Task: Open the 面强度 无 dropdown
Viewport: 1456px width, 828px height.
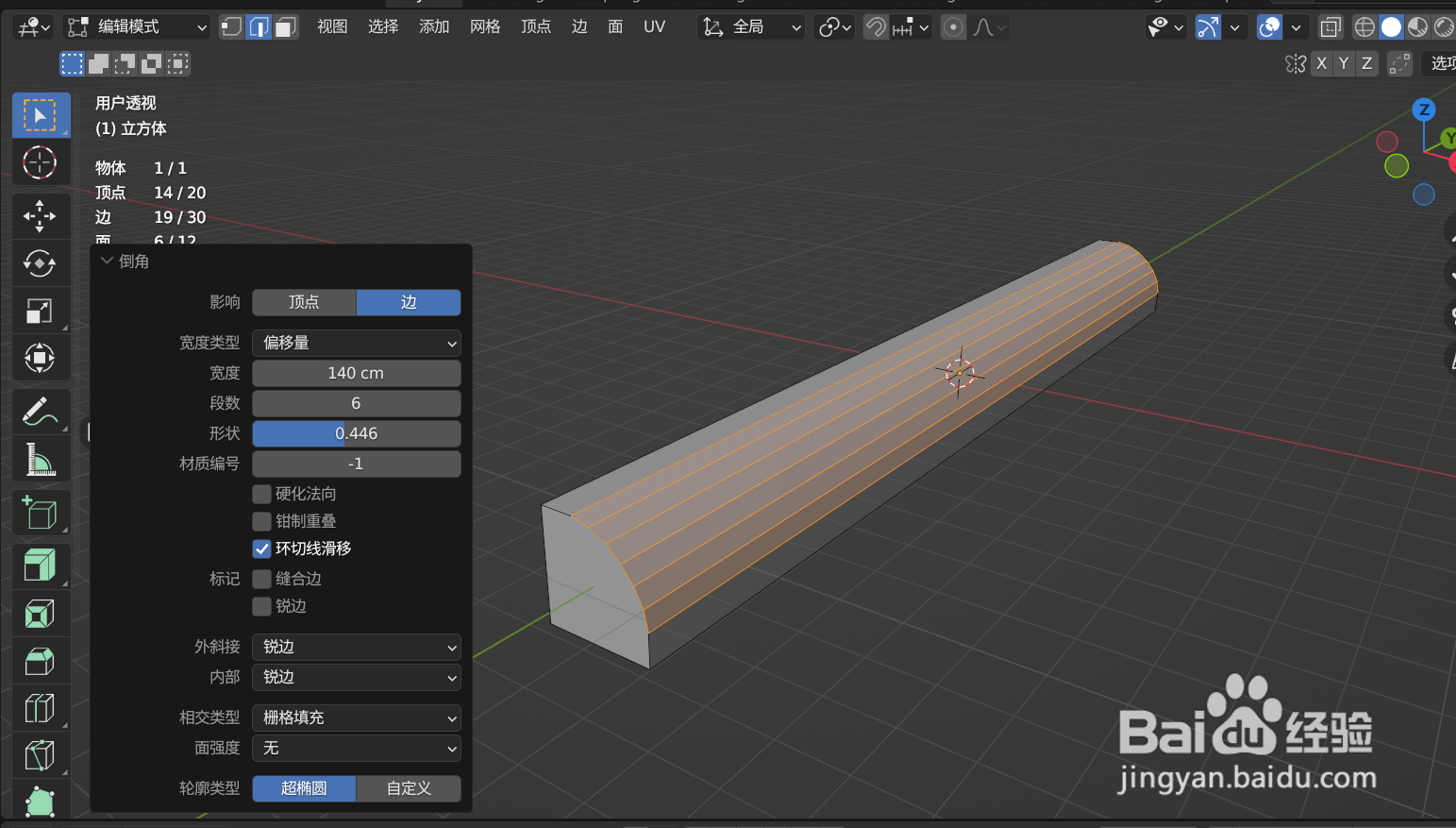Action: click(357, 748)
